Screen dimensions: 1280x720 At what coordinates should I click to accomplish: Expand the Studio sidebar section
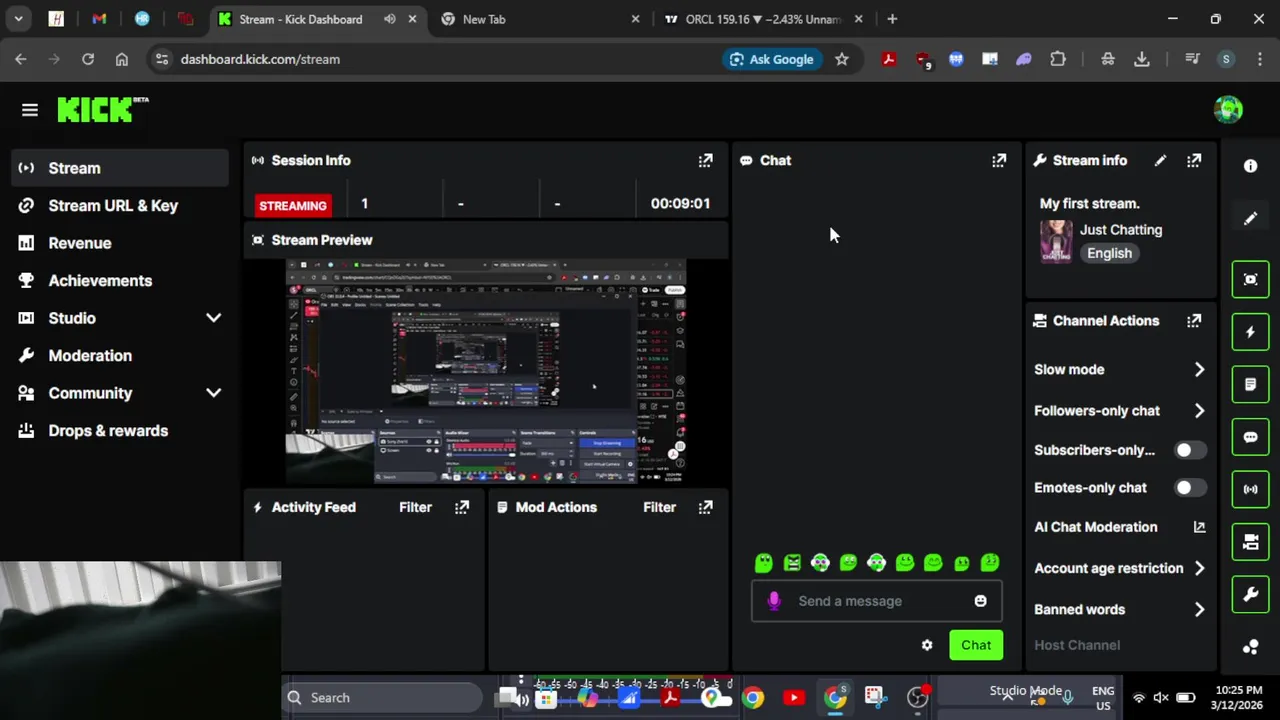click(213, 318)
